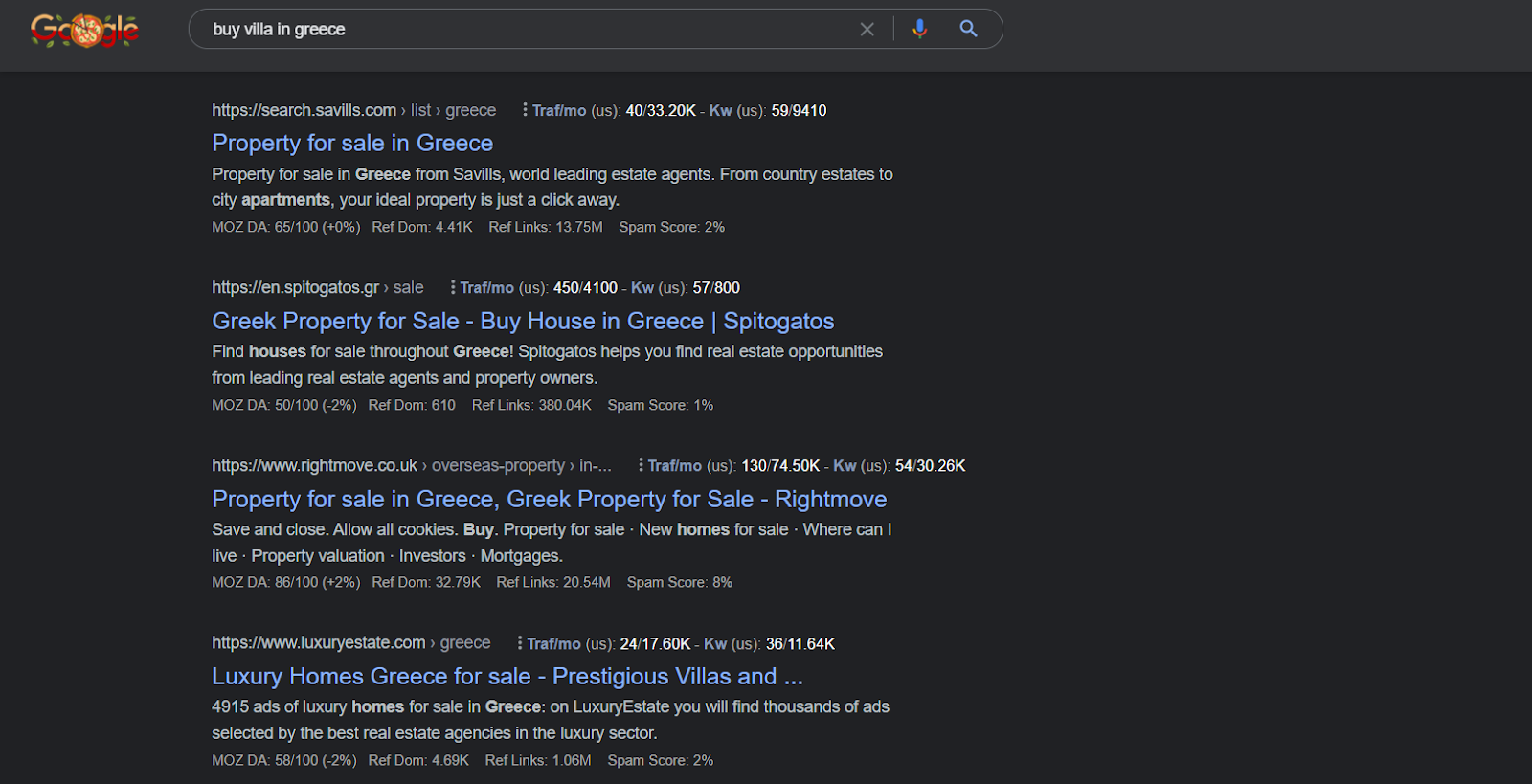Click the traffic value 24/17.60K

(655, 644)
